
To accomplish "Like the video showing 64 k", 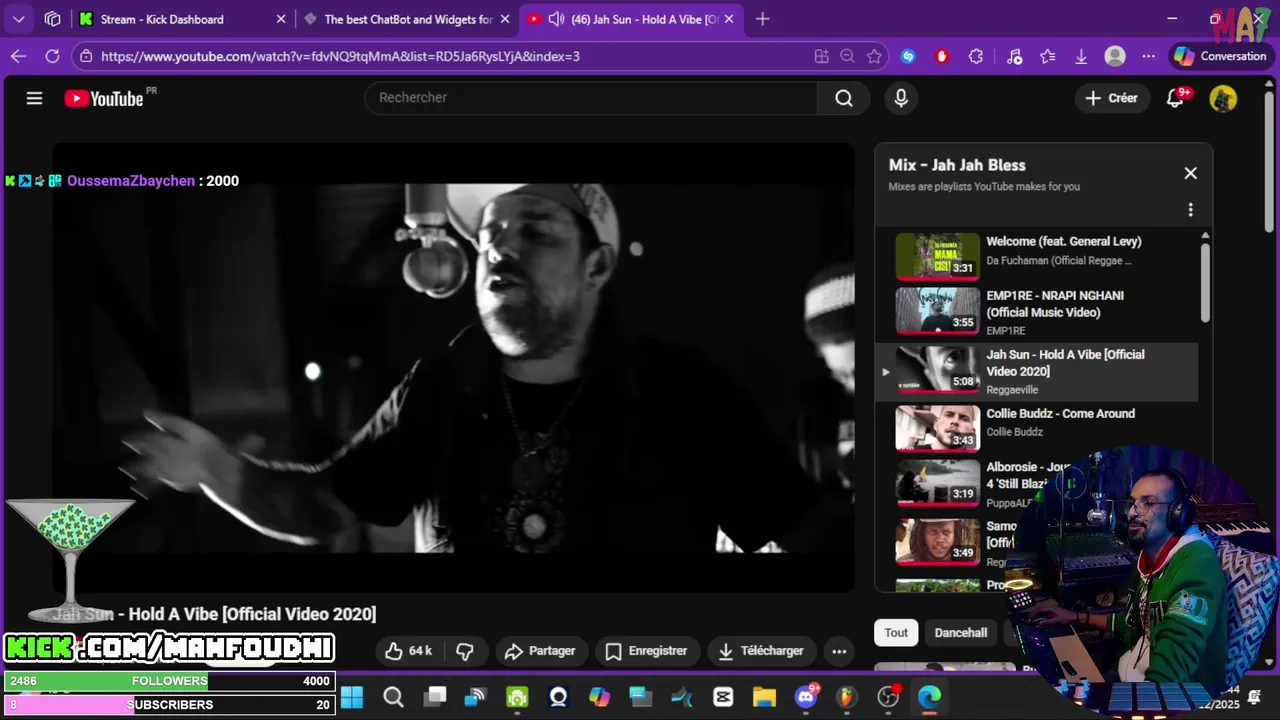I will (410, 651).
